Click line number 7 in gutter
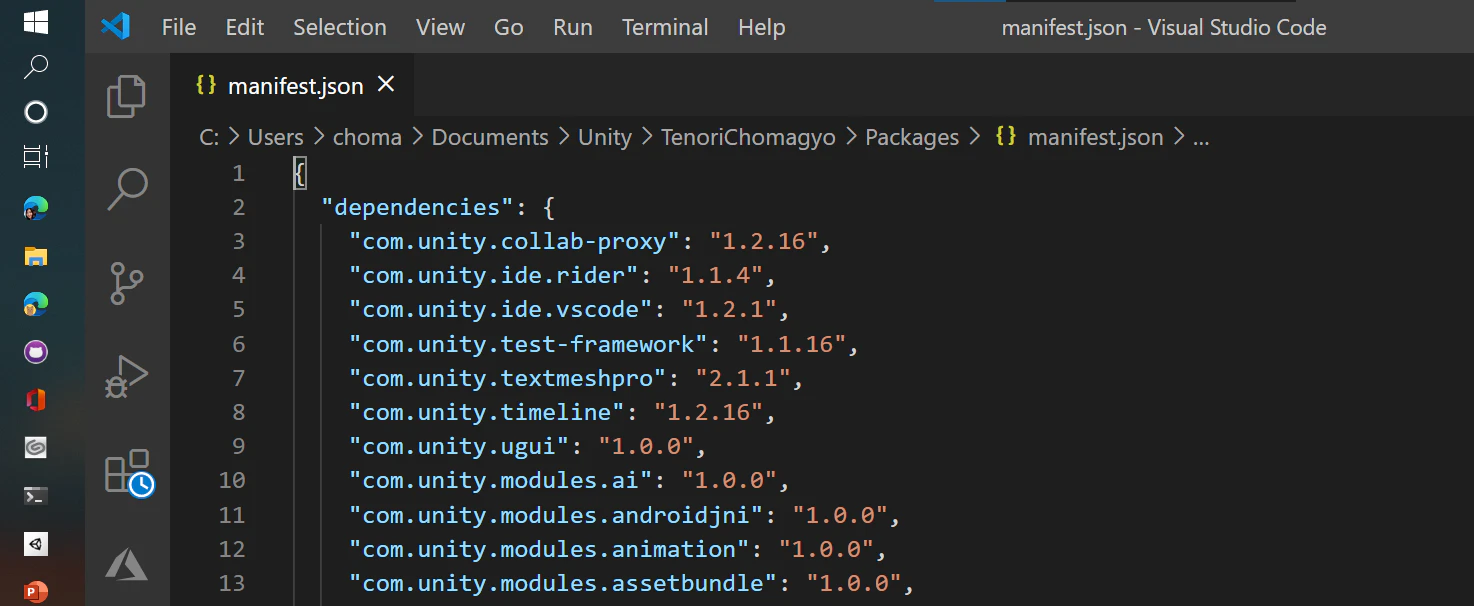 pyautogui.click(x=238, y=378)
